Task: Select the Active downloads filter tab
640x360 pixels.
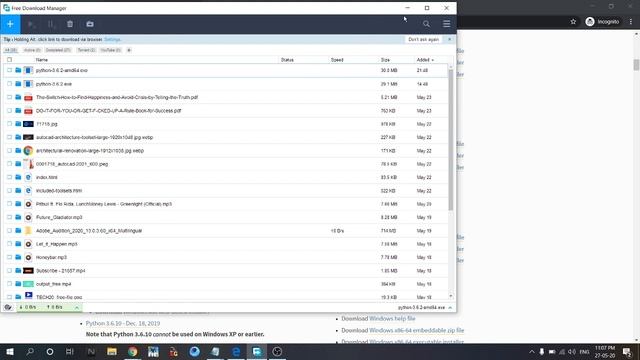Action: tap(32, 50)
